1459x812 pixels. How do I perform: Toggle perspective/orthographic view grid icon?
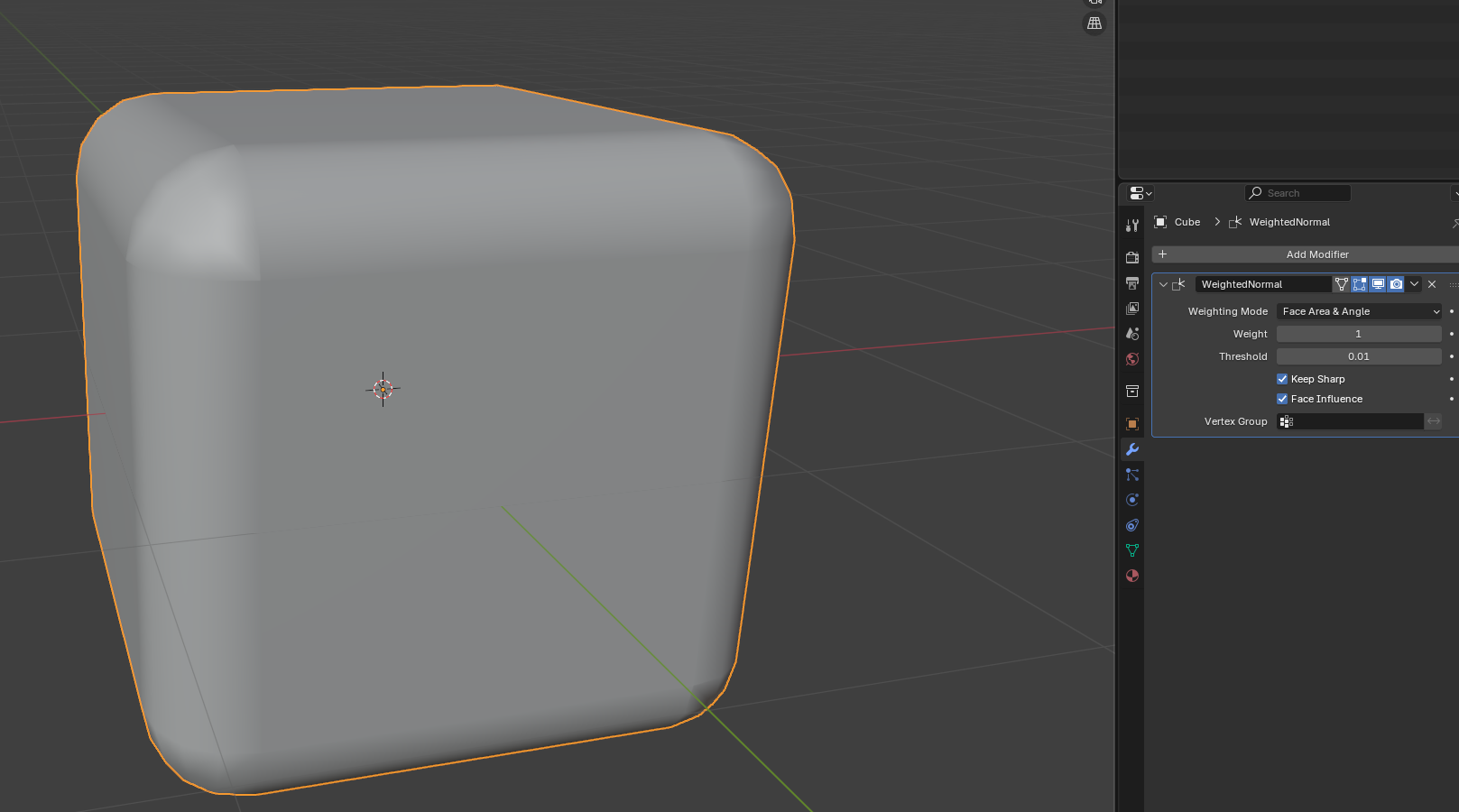pos(1094,23)
